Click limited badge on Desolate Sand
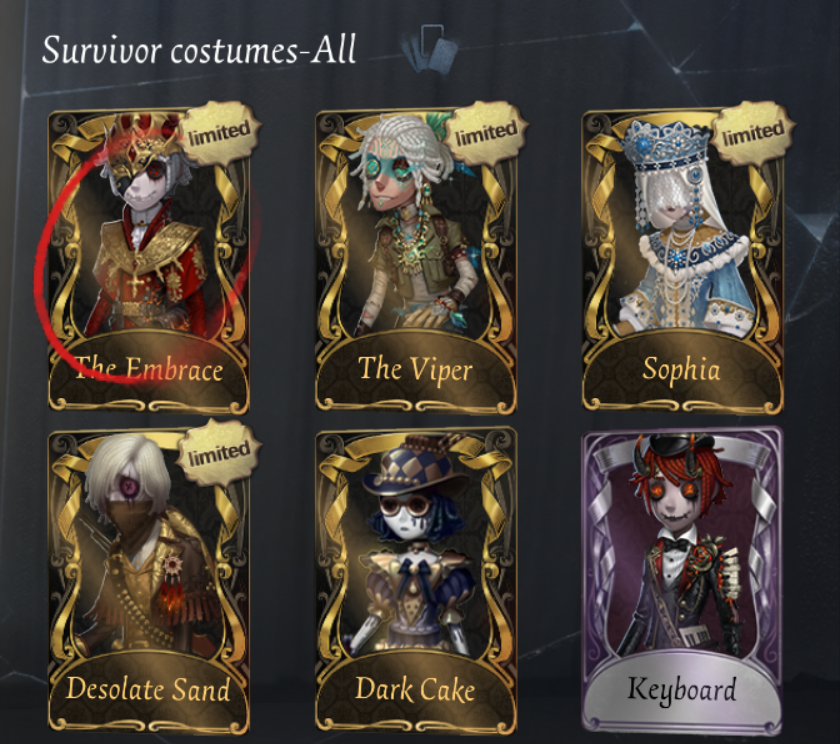This screenshot has width=840, height=744. (219, 452)
